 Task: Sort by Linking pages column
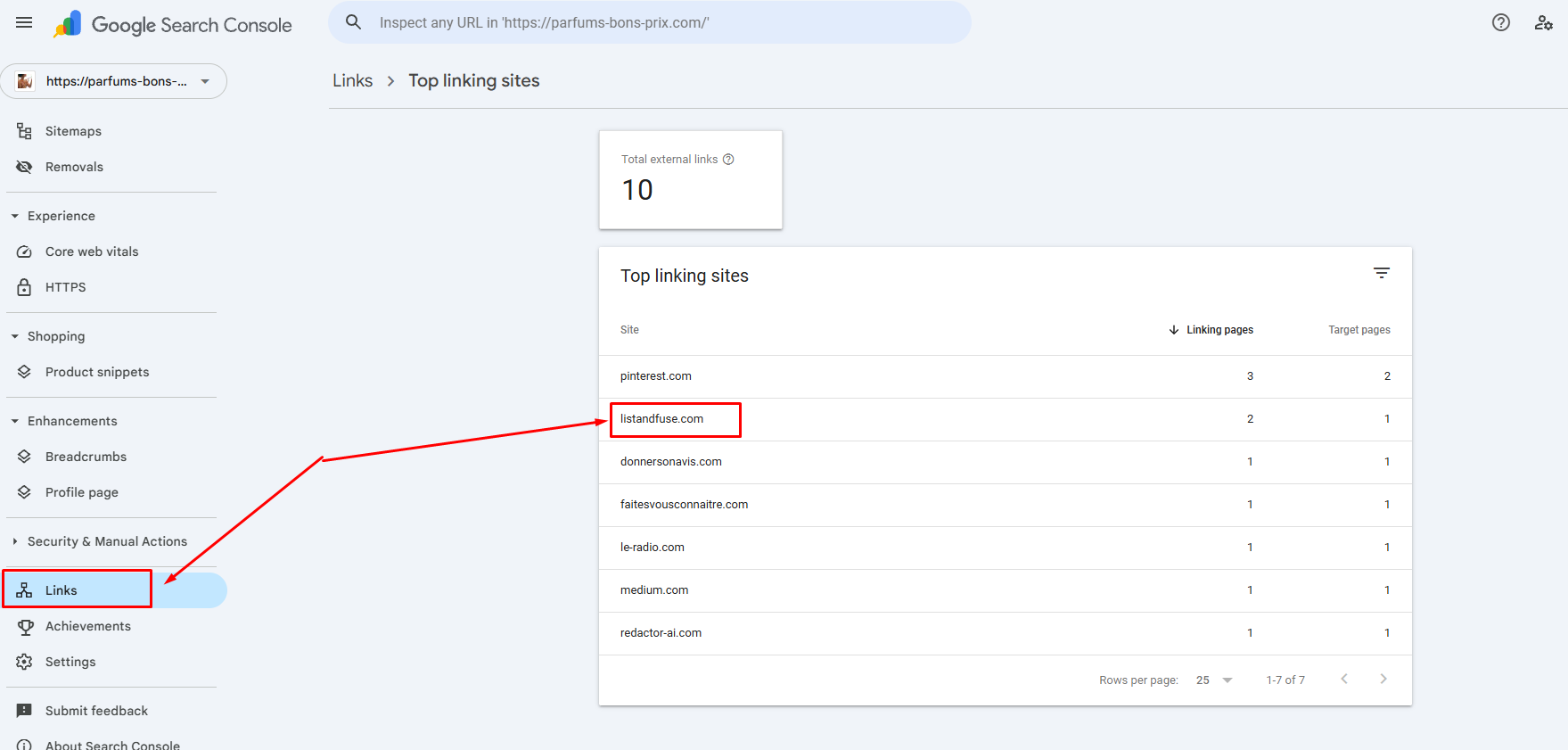(x=1219, y=330)
